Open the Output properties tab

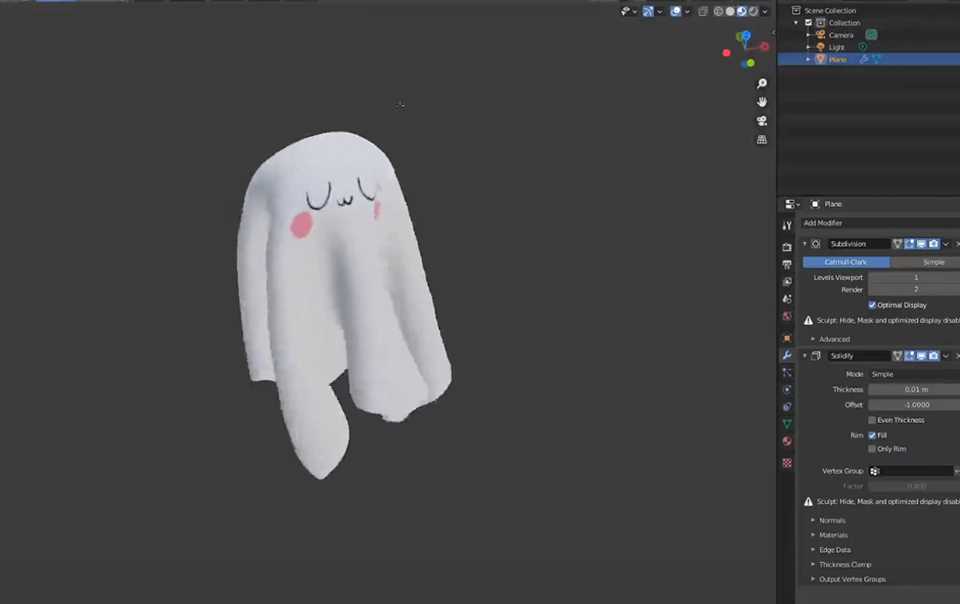pos(787,264)
